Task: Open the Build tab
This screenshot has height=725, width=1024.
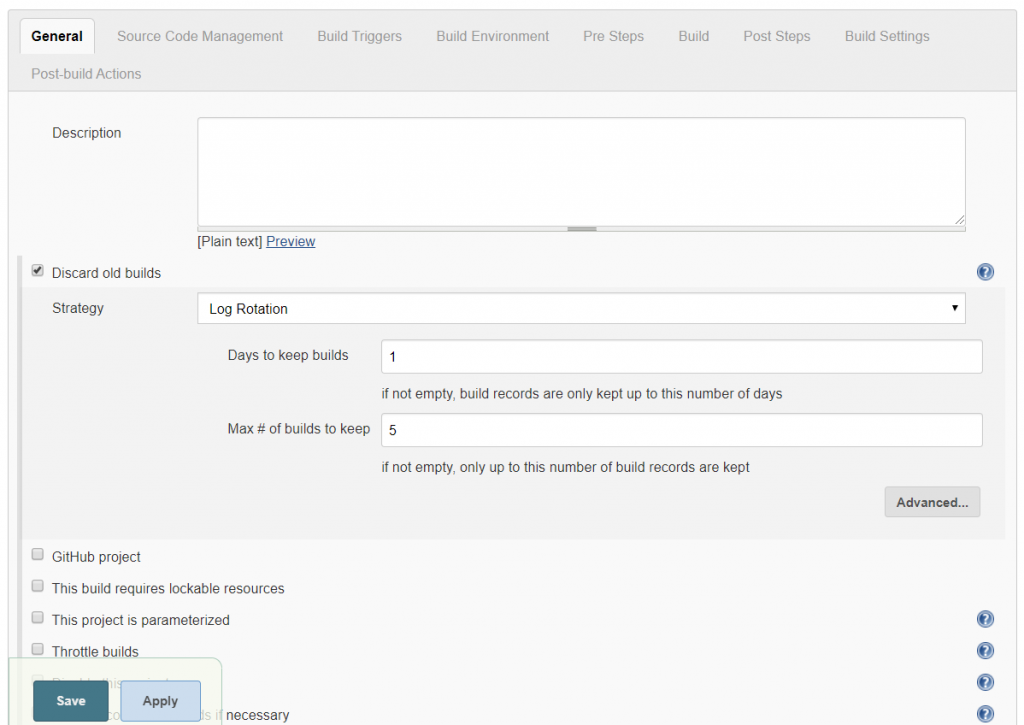Action: (x=694, y=37)
